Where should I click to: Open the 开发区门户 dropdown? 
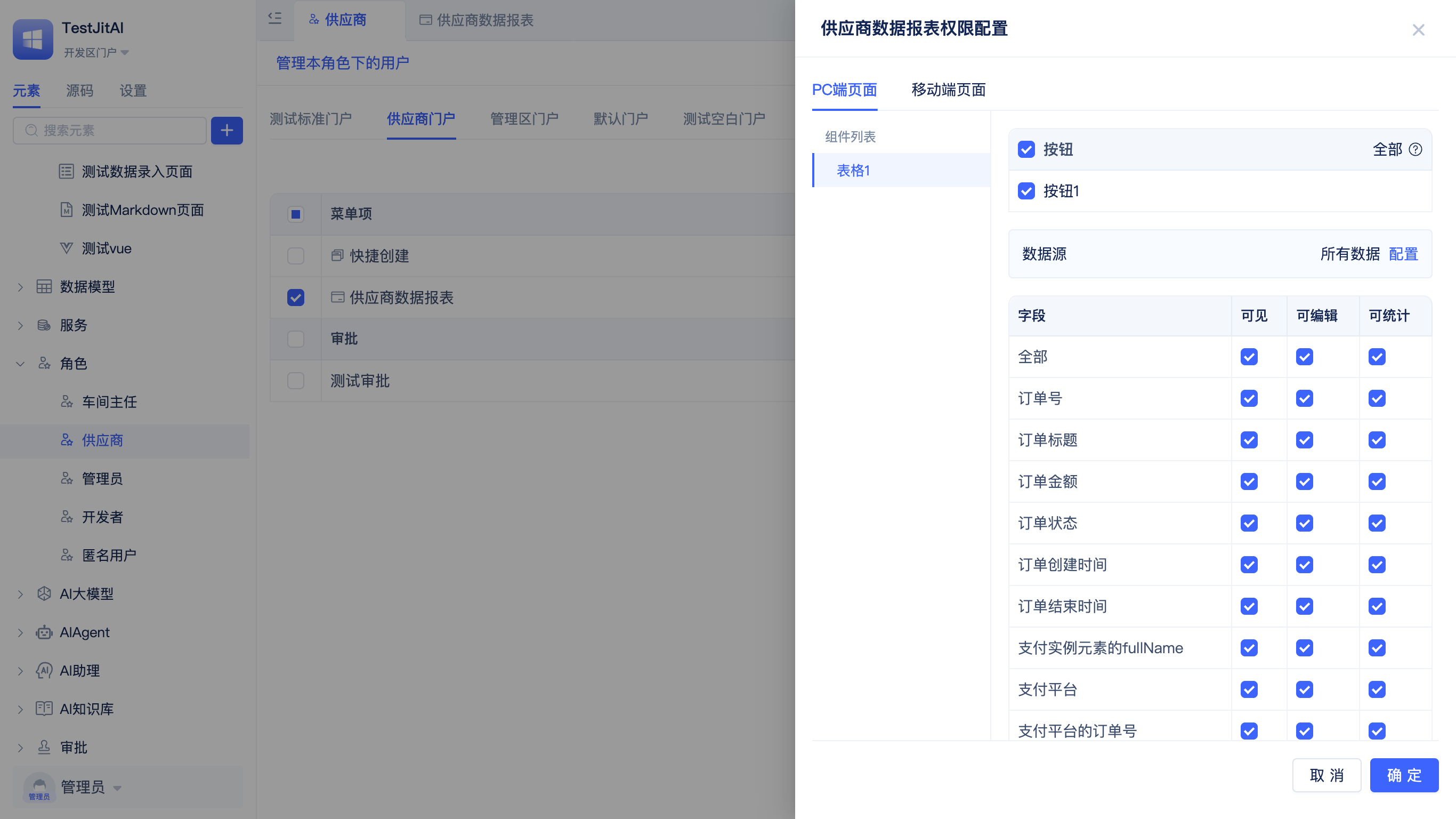tap(96, 53)
